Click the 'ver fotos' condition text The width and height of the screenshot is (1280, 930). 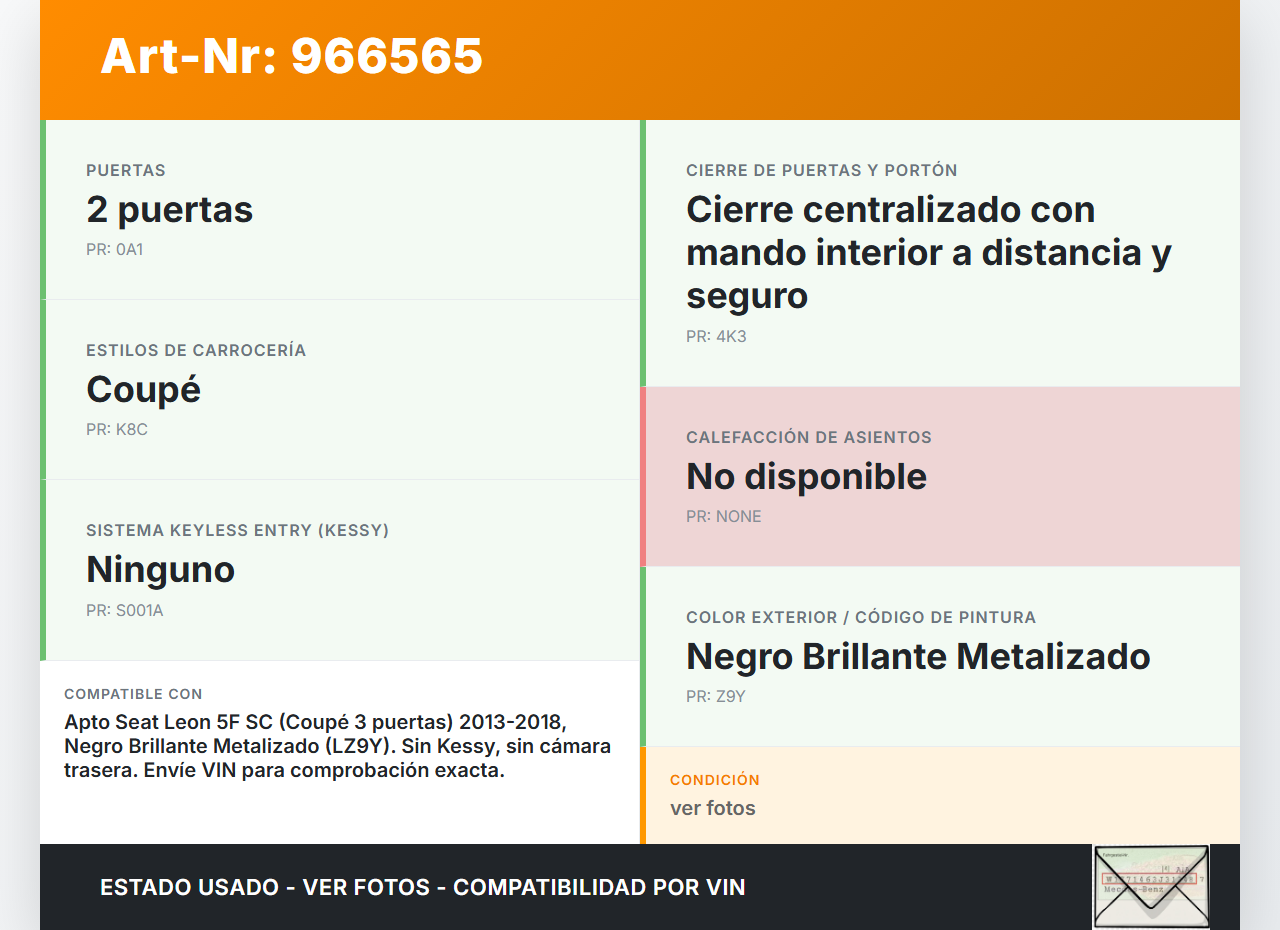tap(713, 808)
